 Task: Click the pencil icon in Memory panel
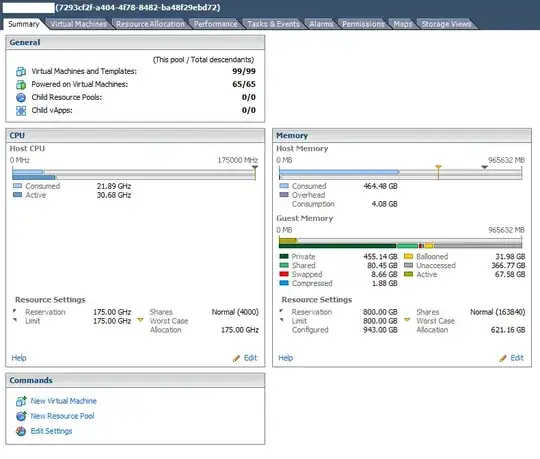(503, 358)
